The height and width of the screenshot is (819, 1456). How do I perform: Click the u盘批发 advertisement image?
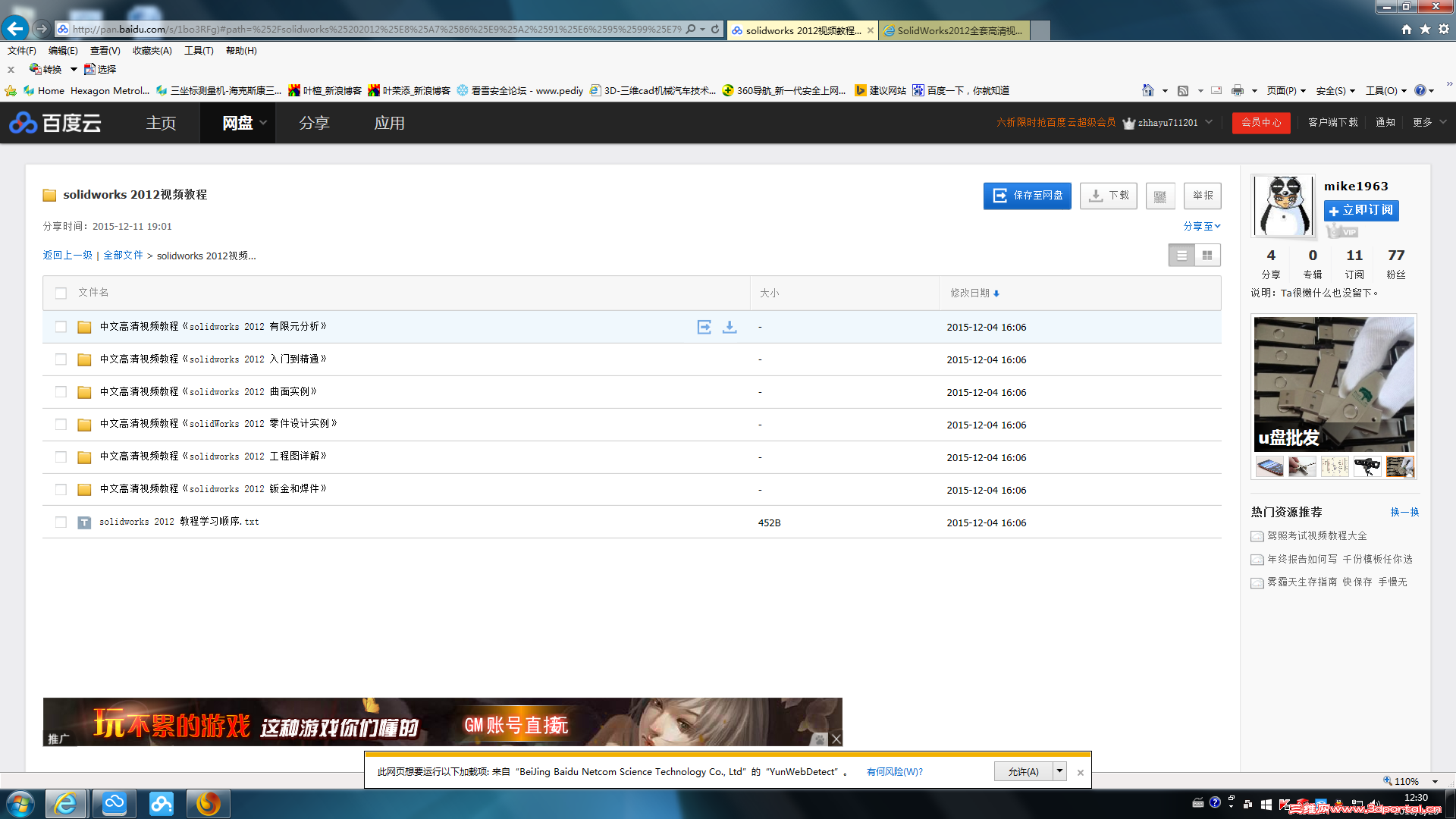[1333, 385]
